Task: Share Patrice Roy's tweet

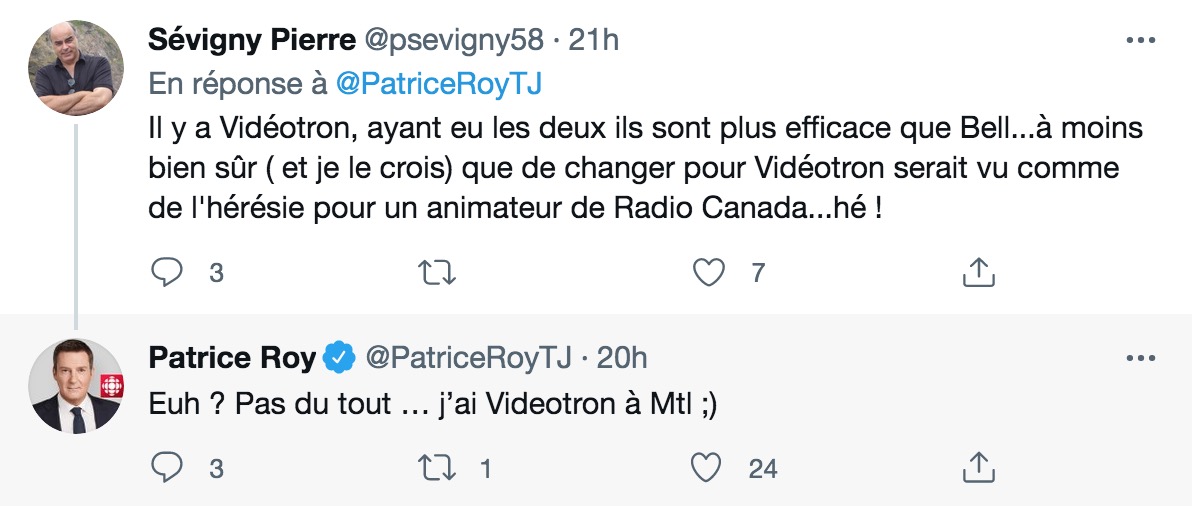Action: point(978,468)
